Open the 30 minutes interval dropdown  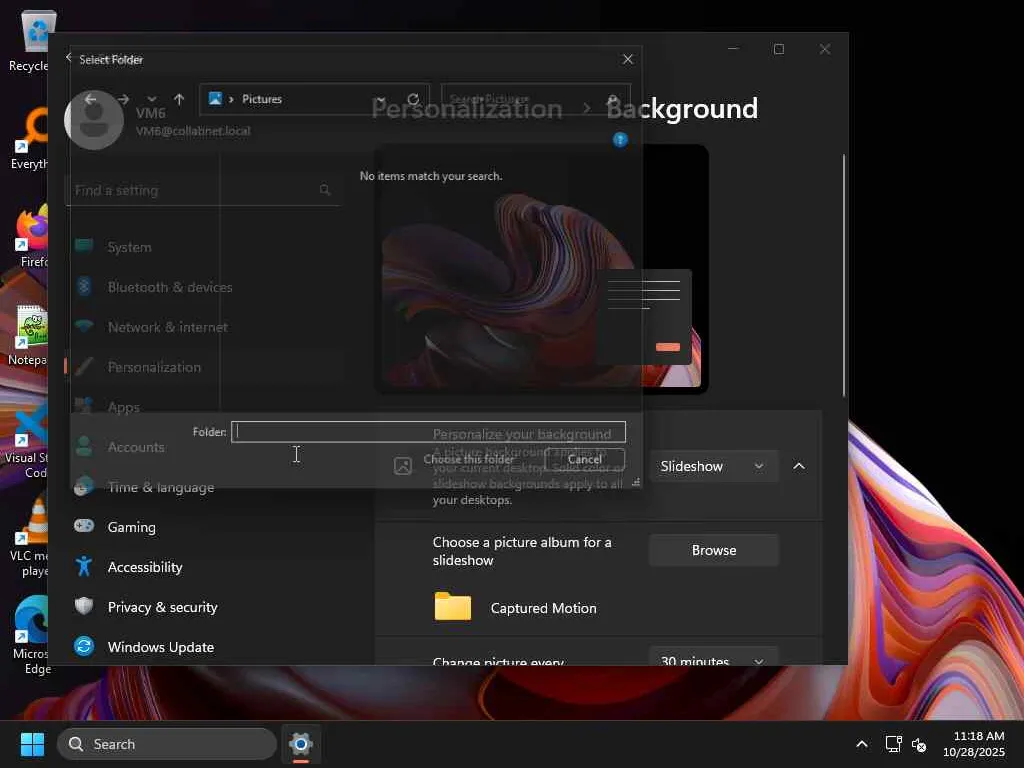(x=712, y=660)
